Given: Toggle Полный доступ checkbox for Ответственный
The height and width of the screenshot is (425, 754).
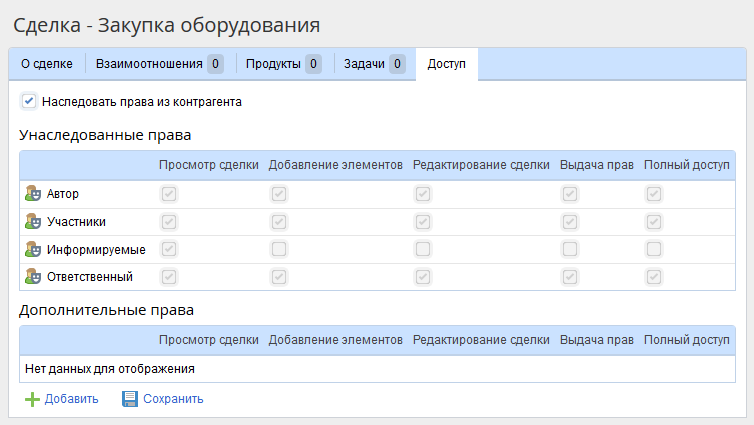Looking at the screenshot, I should click(x=653, y=277).
